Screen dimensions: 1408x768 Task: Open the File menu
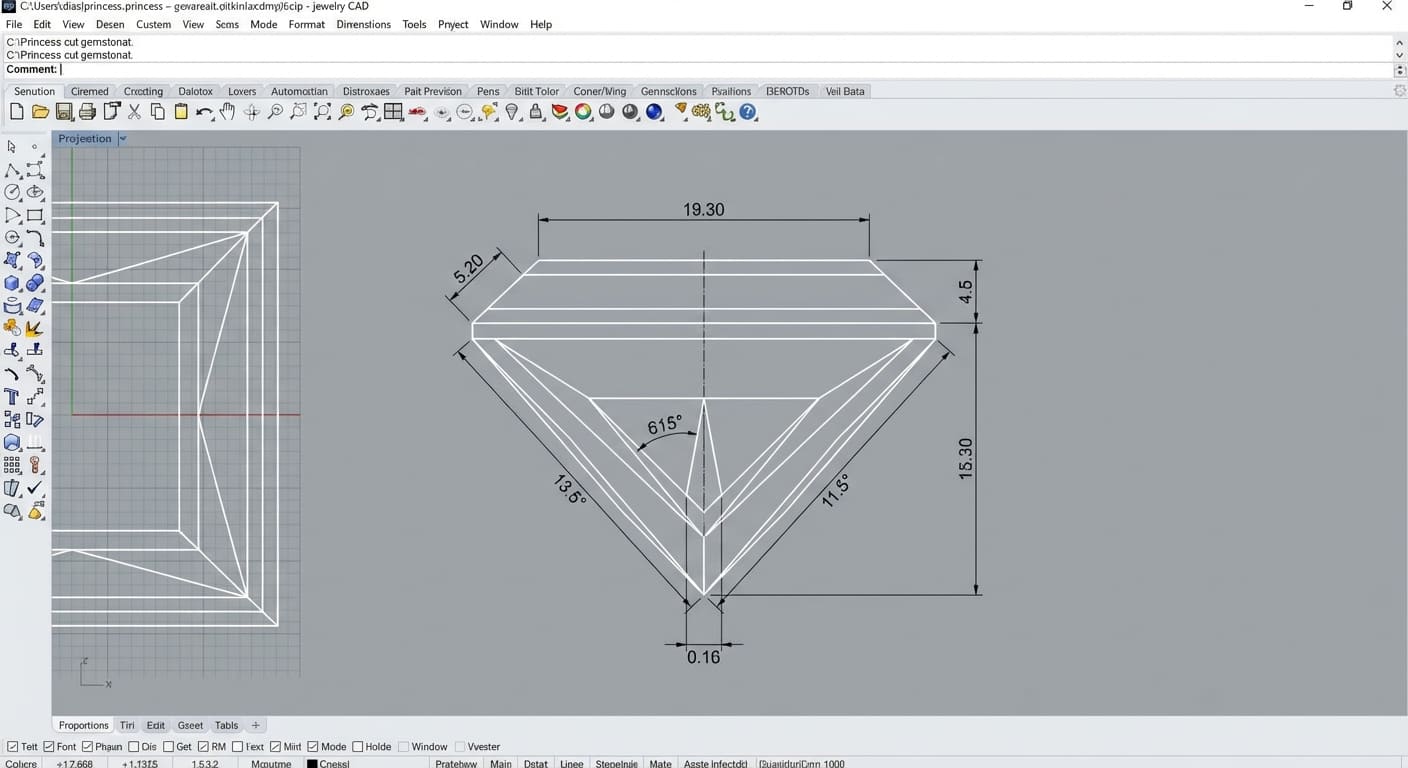coord(14,24)
